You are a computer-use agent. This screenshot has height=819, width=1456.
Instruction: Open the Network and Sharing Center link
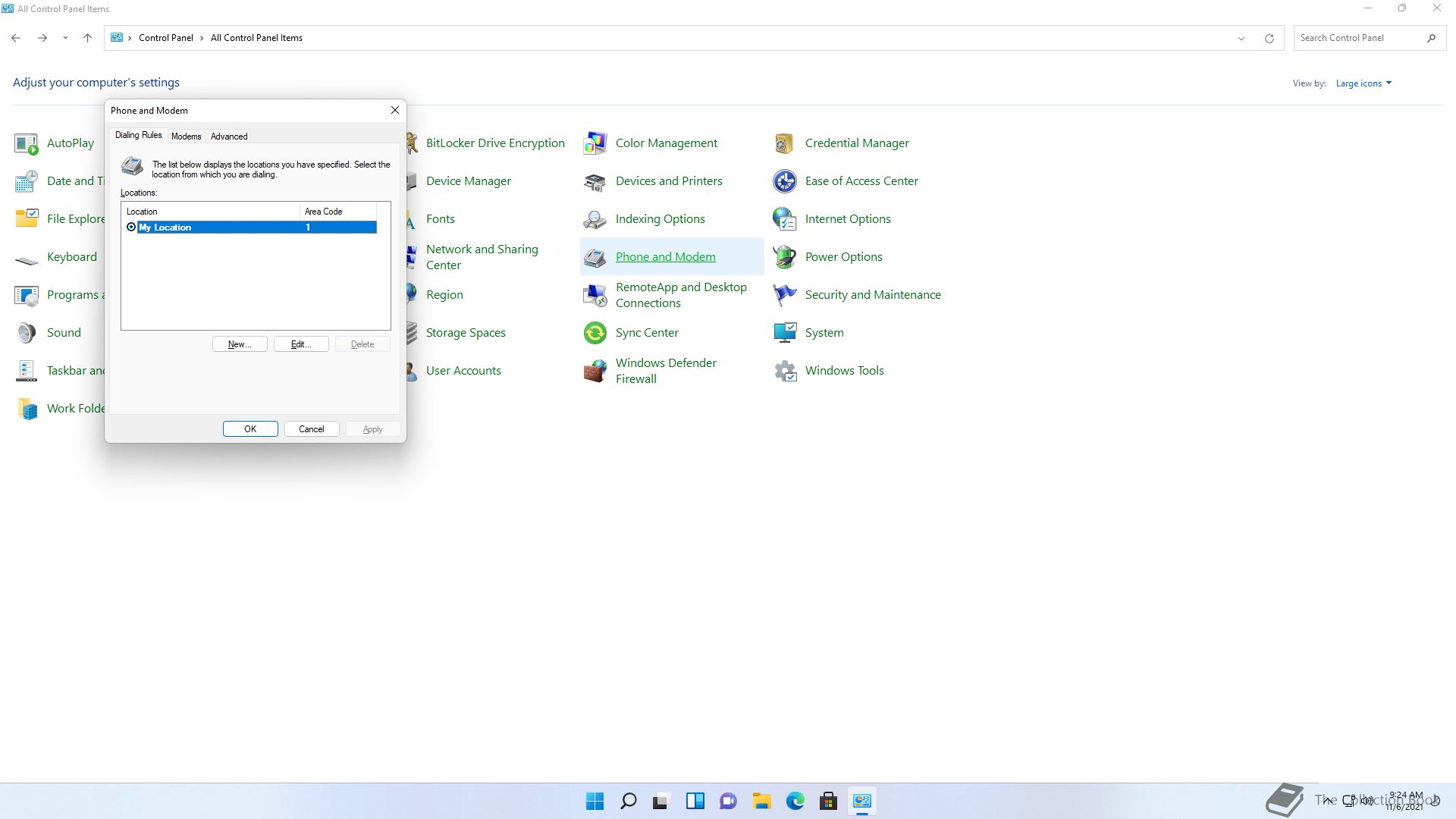pyautogui.click(x=482, y=257)
